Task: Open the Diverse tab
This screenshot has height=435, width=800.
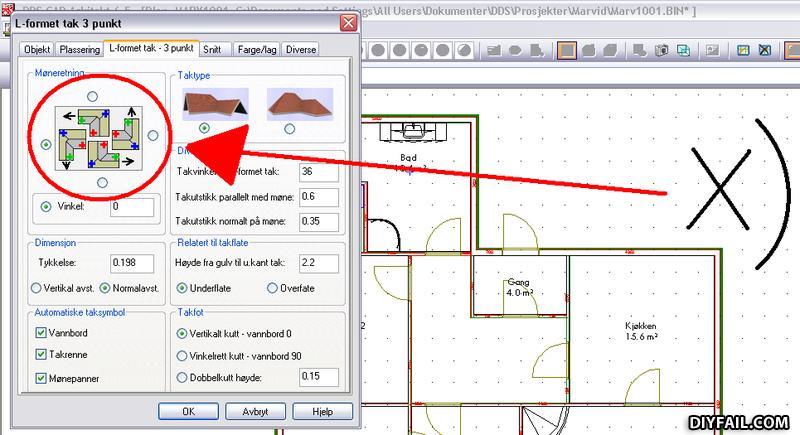Action: coord(301,49)
